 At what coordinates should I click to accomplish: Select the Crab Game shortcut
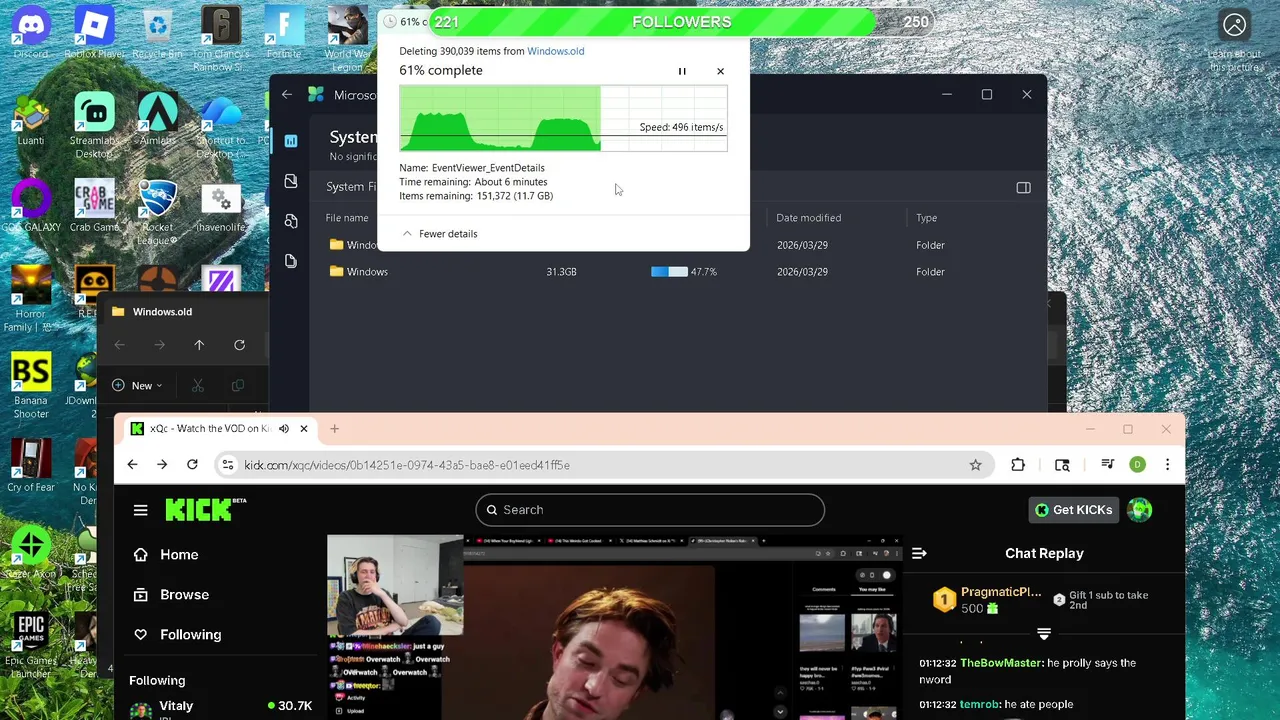(x=94, y=206)
